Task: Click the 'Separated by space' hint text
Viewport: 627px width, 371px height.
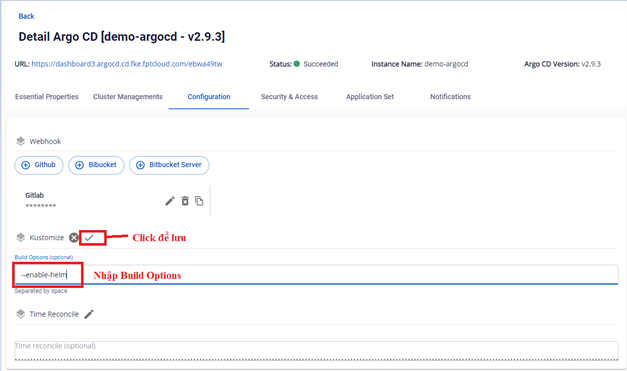Action: [41, 291]
